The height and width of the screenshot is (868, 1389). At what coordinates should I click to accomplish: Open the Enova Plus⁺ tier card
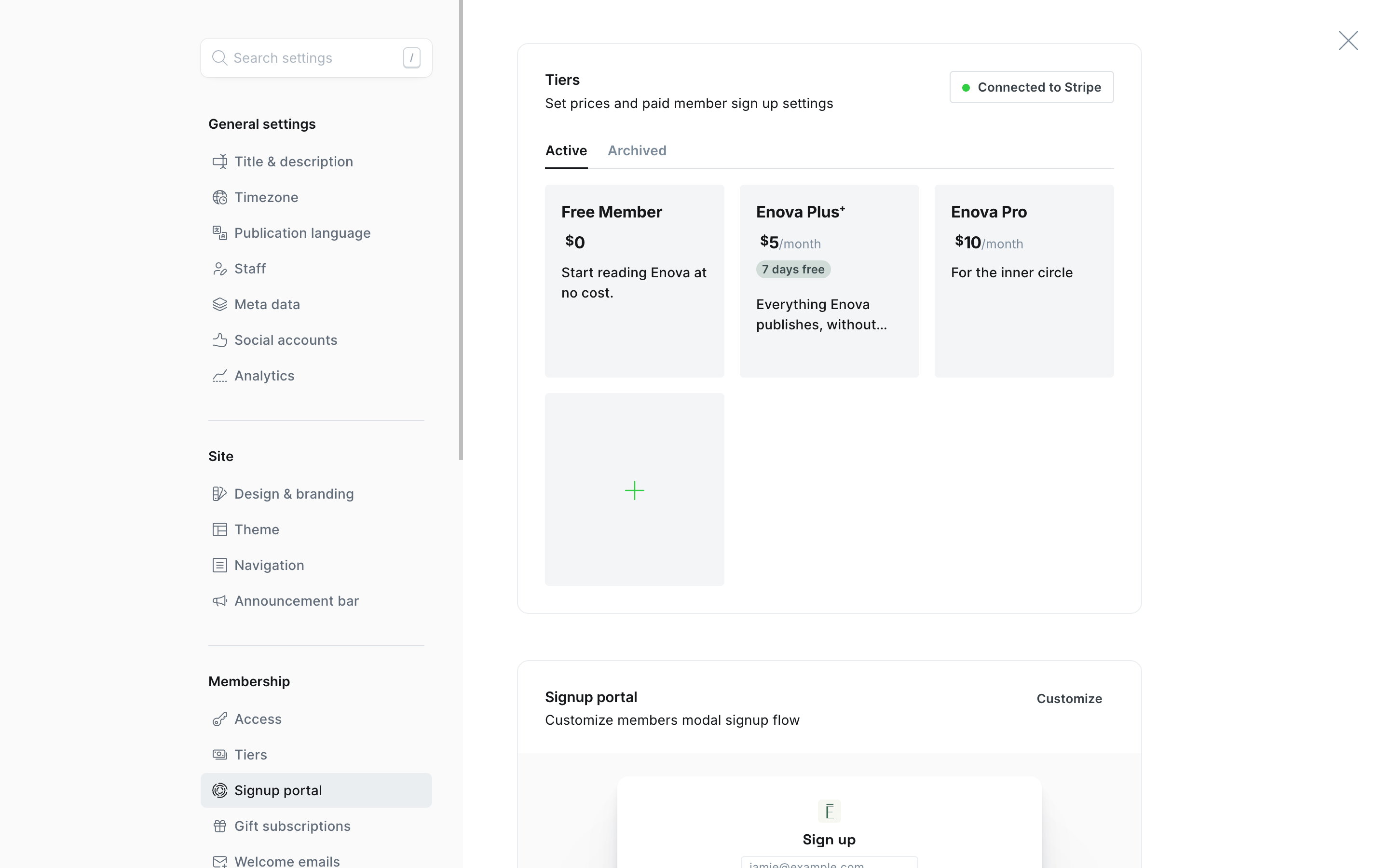(x=829, y=281)
